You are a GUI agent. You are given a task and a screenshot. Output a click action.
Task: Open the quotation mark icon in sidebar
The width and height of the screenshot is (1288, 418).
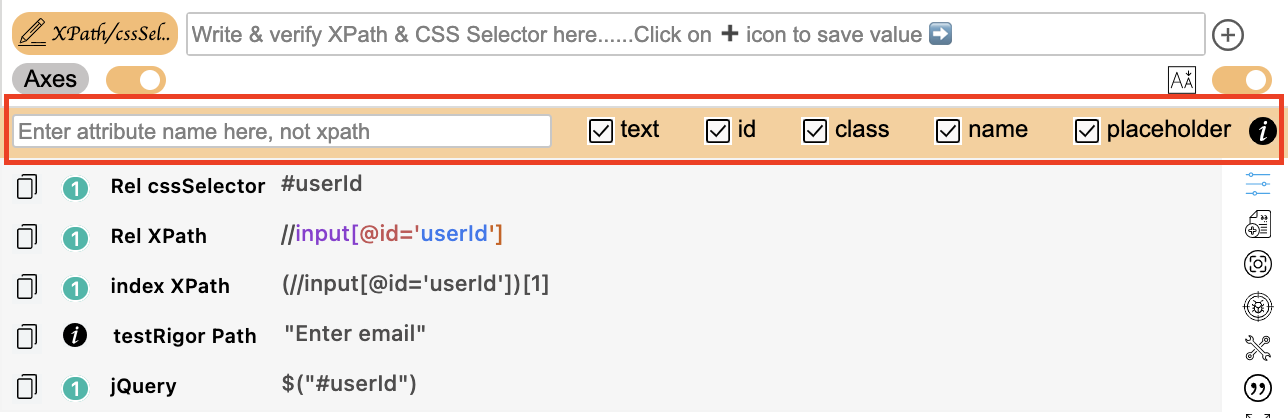1257,388
